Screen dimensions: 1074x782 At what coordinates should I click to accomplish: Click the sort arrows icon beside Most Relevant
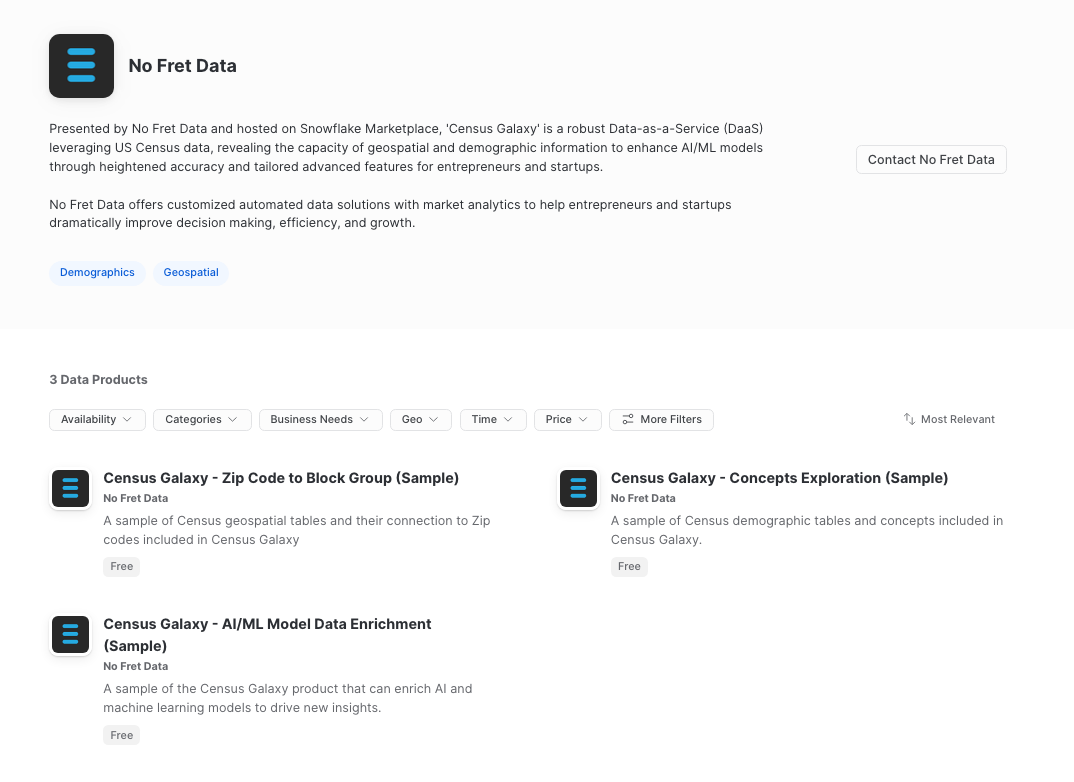click(909, 419)
